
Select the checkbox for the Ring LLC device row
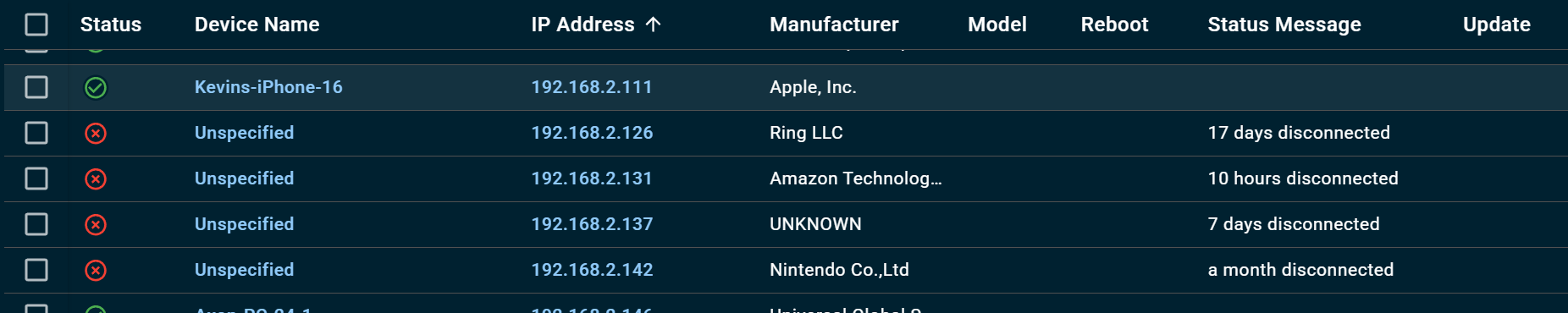[36, 133]
